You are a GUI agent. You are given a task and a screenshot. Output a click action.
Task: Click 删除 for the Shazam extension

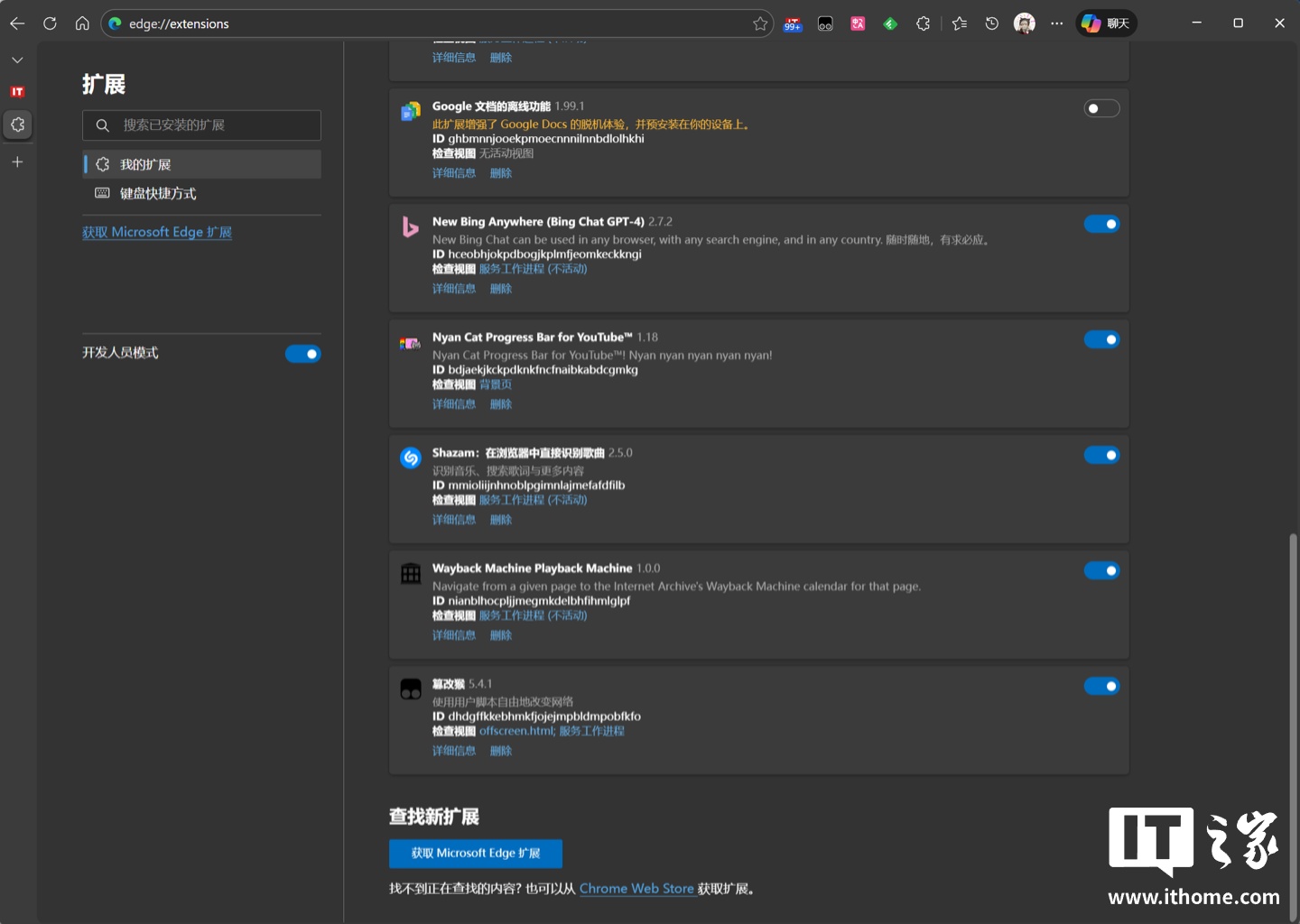point(501,520)
